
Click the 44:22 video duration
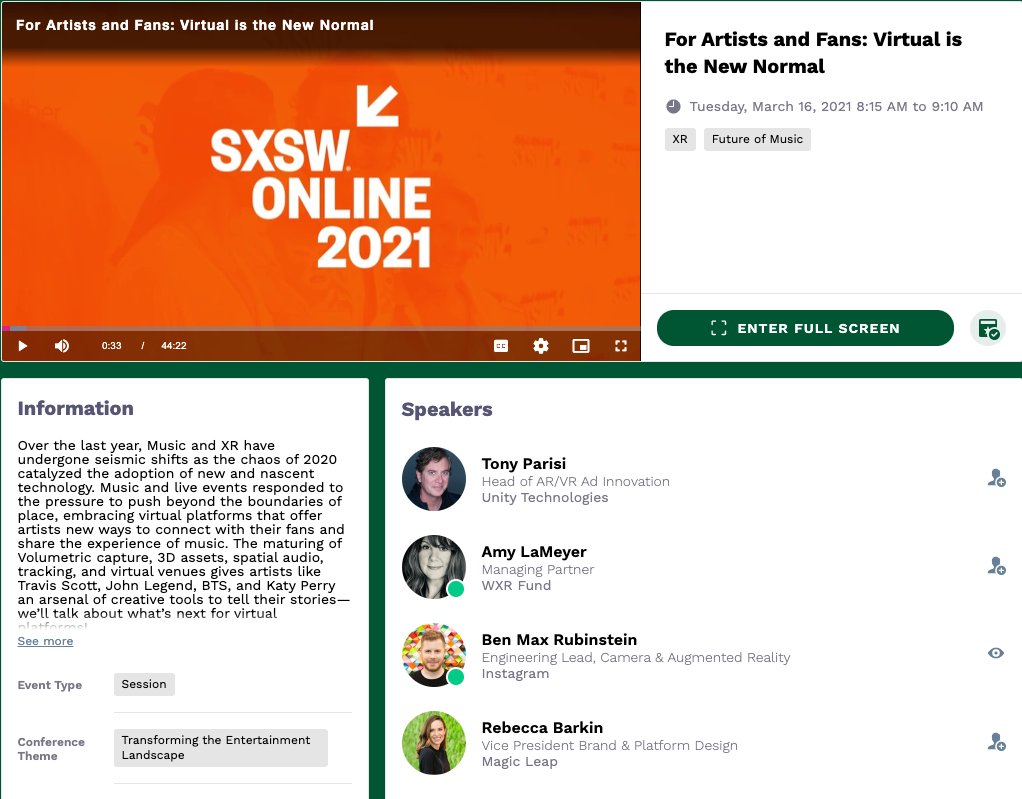pos(173,346)
